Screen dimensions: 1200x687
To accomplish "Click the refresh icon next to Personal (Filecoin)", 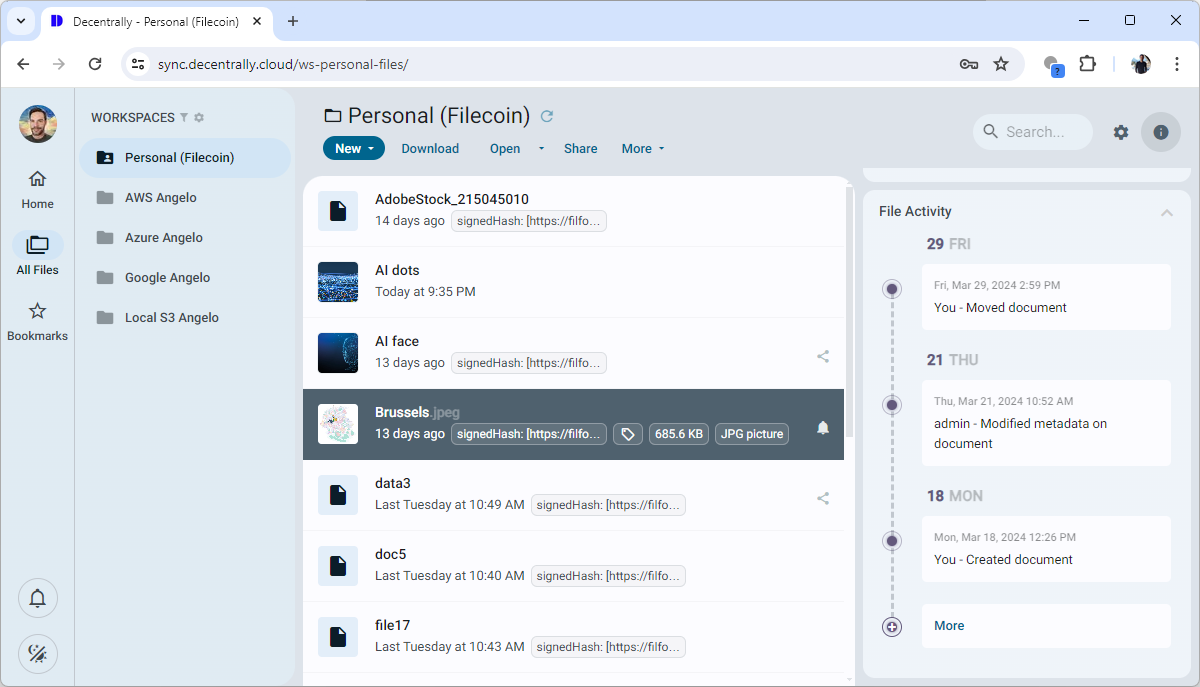I will point(547,116).
